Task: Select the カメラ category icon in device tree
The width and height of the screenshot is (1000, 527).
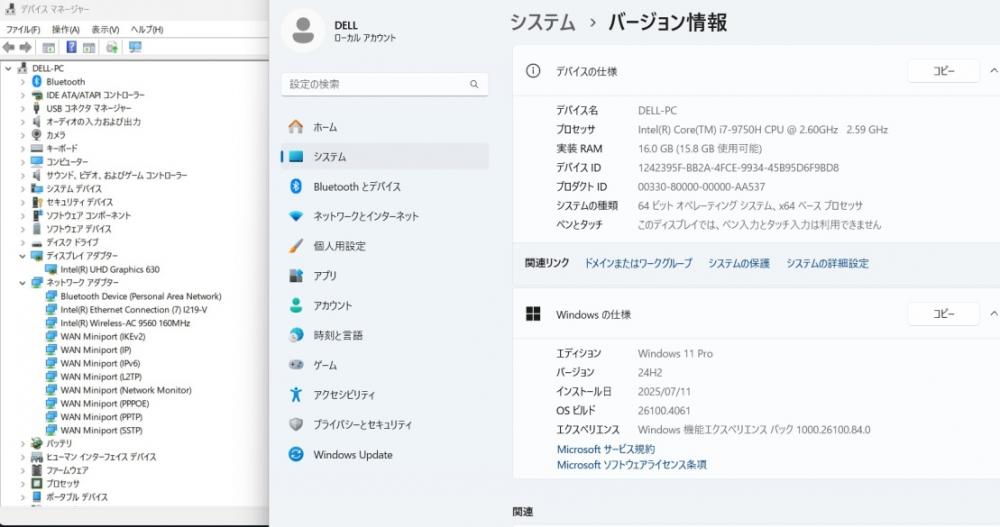Action: 37,135
